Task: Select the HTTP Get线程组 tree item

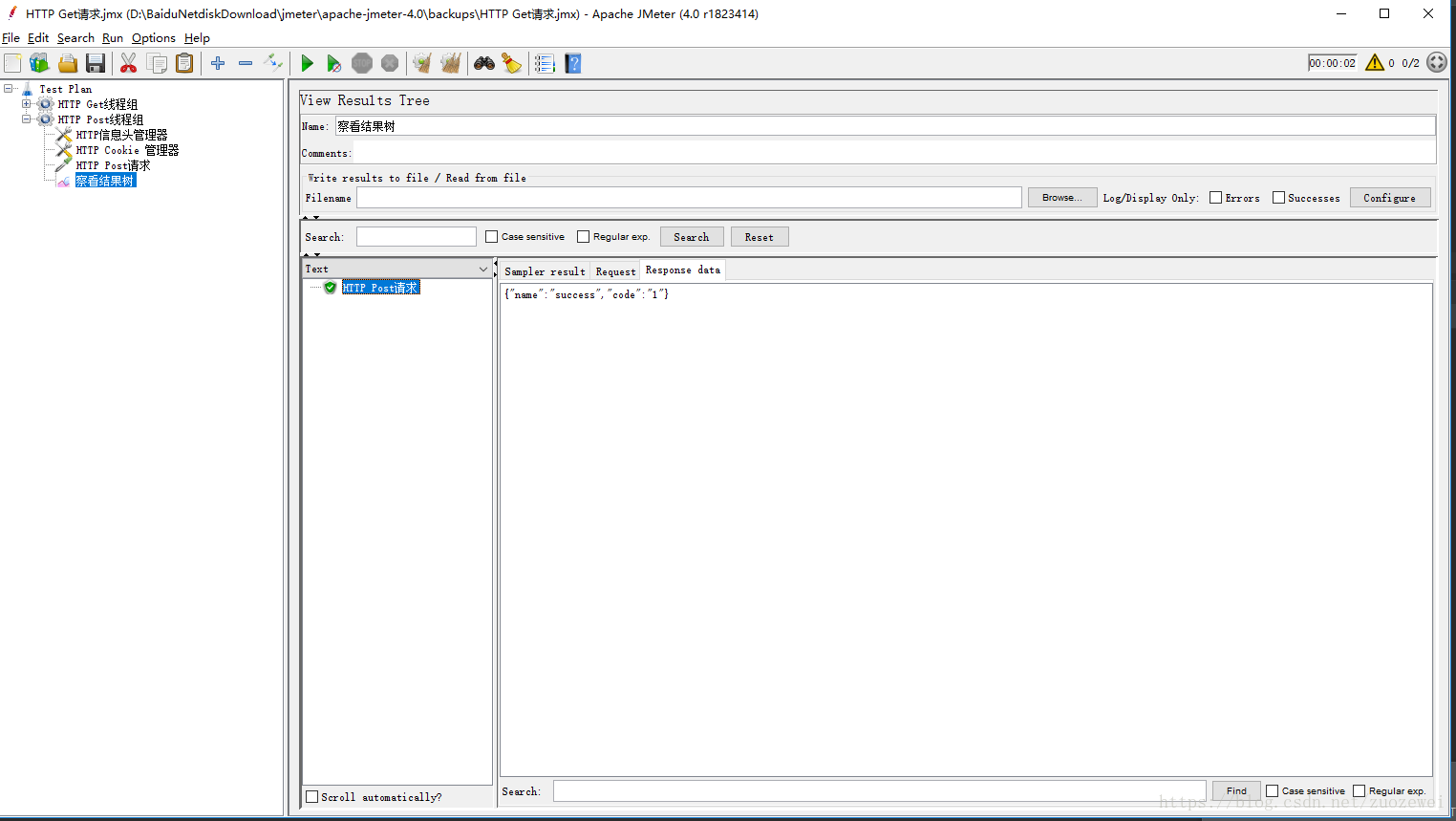Action: pos(97,104)
